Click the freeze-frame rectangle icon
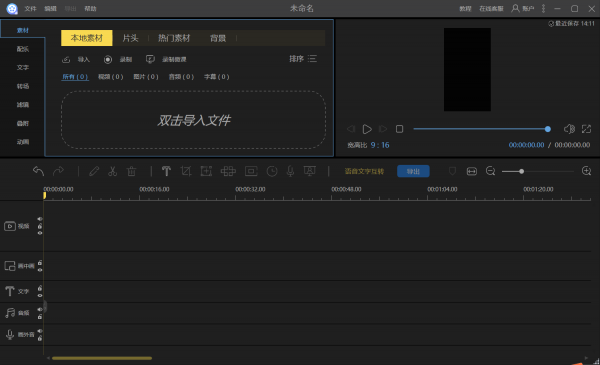This screenshot has width=600, height=365. click(x=251, y=171)
